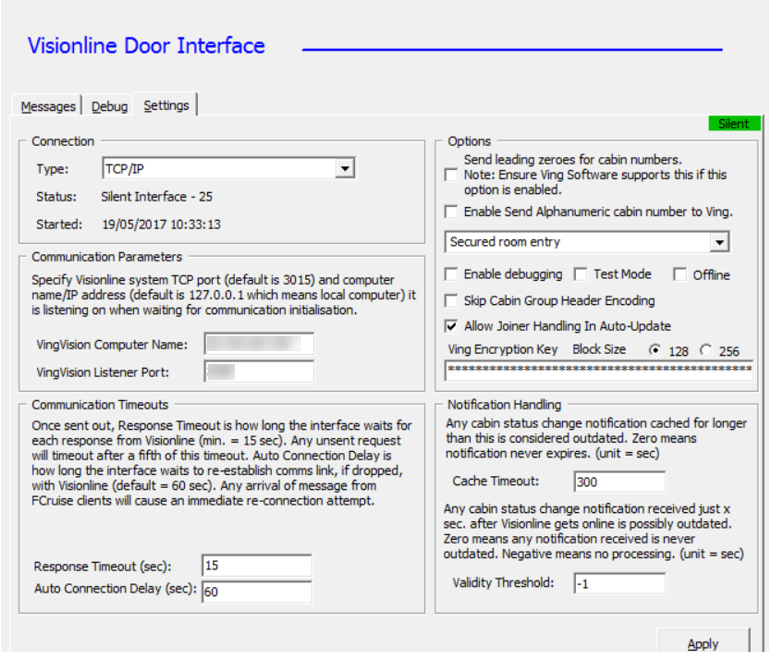Image resolution: width=769 pixels, height=652 pixels.
Task: Click the Ving Encryption Key field
Action: (x=598, y=370)
